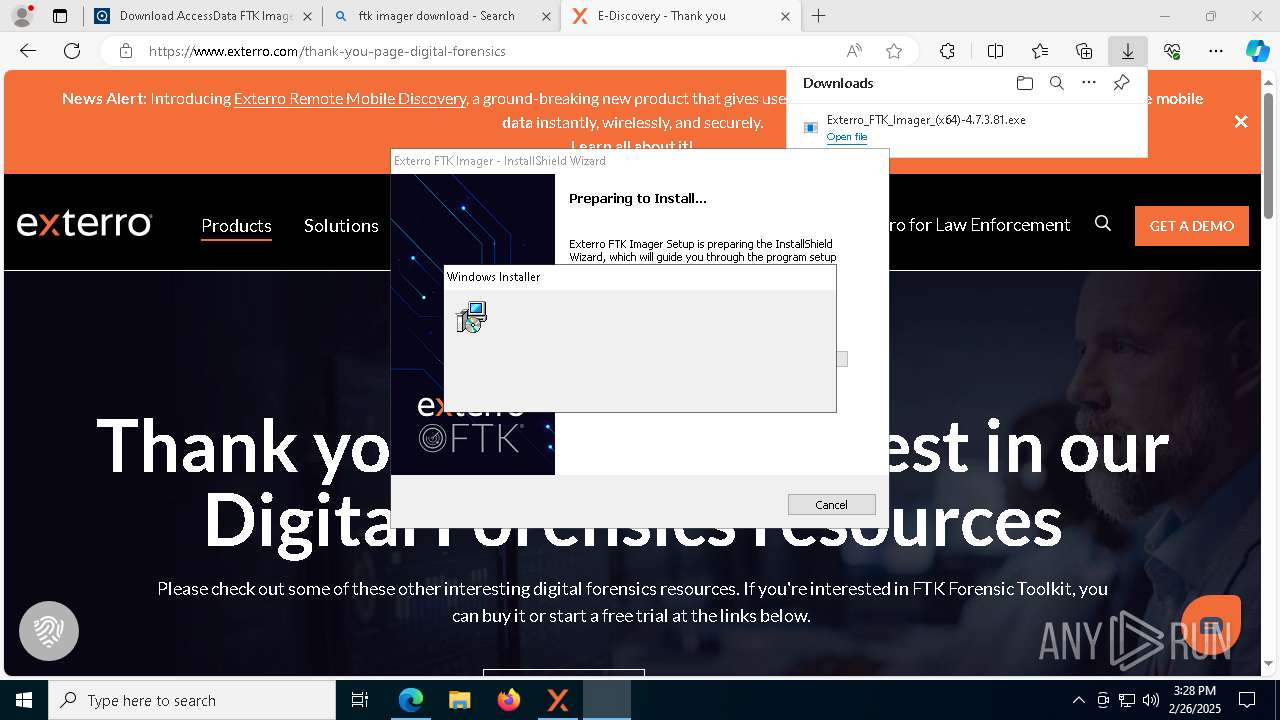Viewport: 1280px width, 720px height.
Task: Click the website search magnifier icon
Action: click(1103, 224)
